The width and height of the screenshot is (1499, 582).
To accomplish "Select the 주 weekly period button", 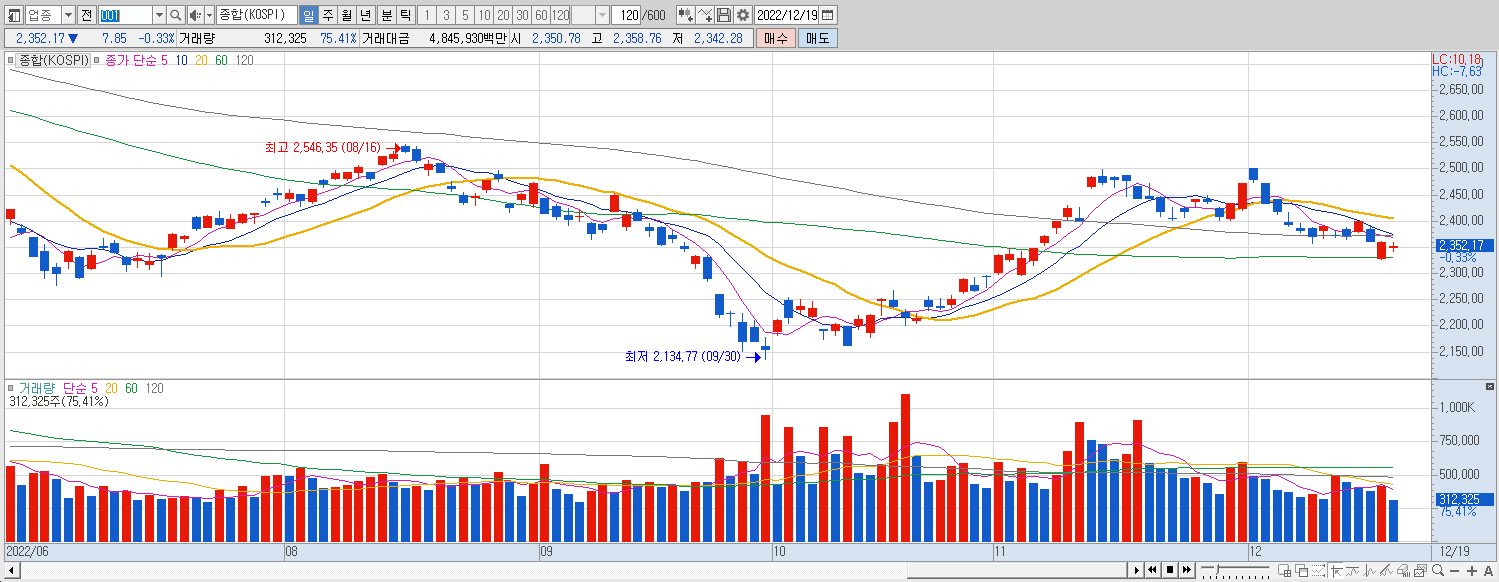I will pyautogui.click(x=327, y=15).
